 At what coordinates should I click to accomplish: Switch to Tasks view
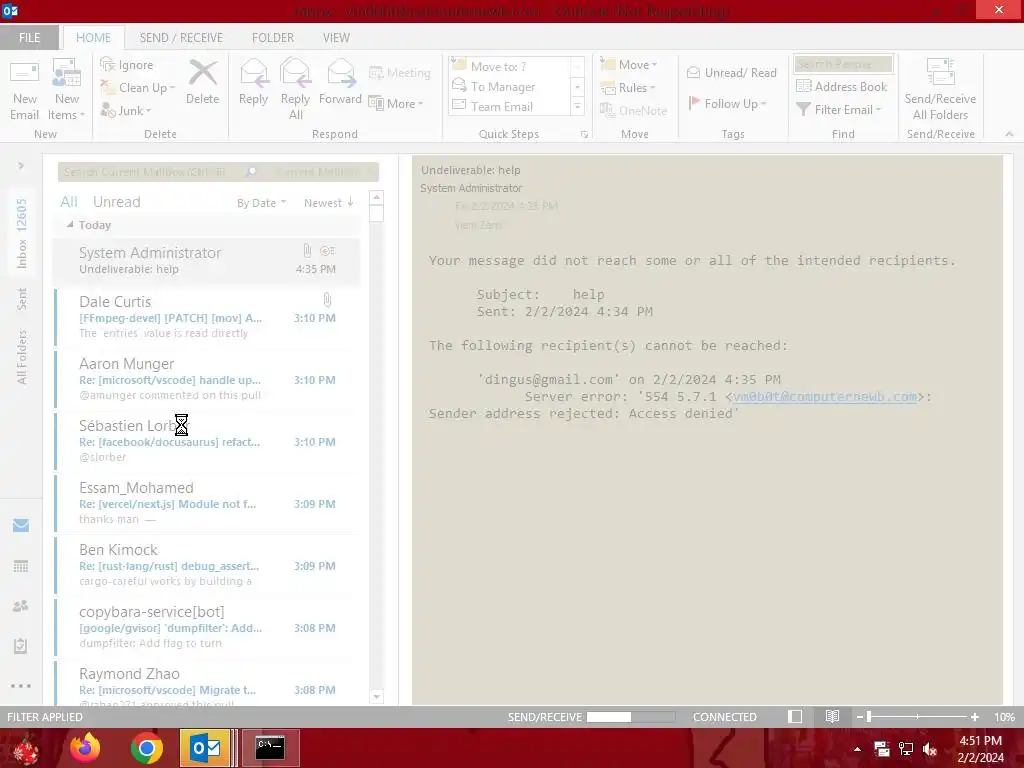tap(21, 646)
